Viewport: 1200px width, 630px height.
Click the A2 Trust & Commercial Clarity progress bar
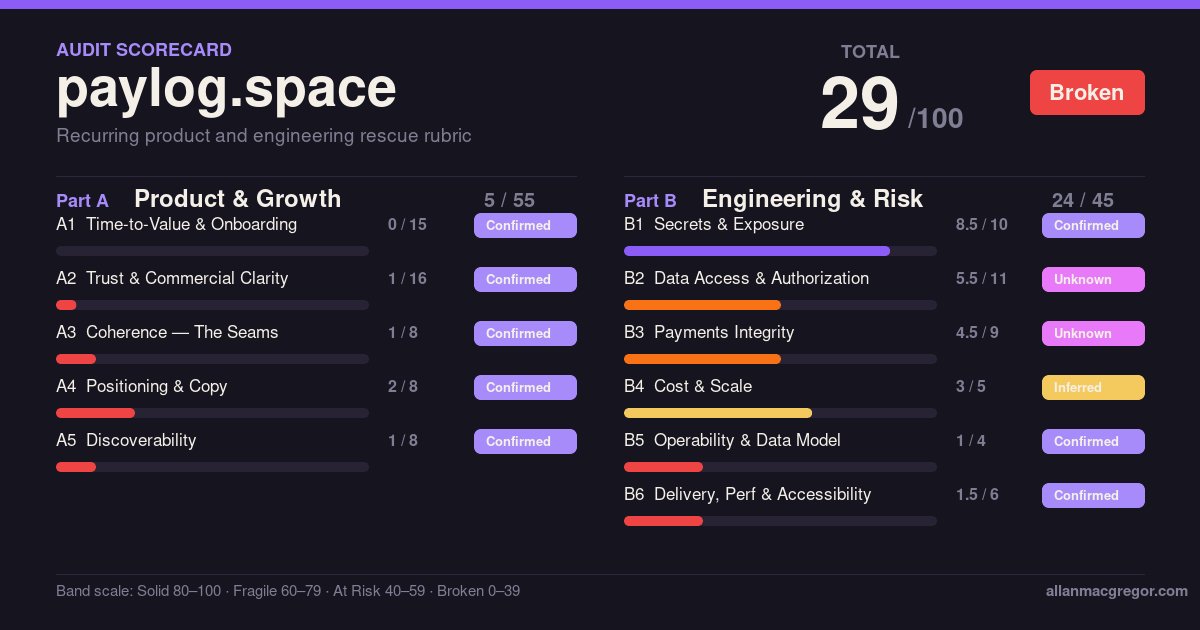click(212, 305)
